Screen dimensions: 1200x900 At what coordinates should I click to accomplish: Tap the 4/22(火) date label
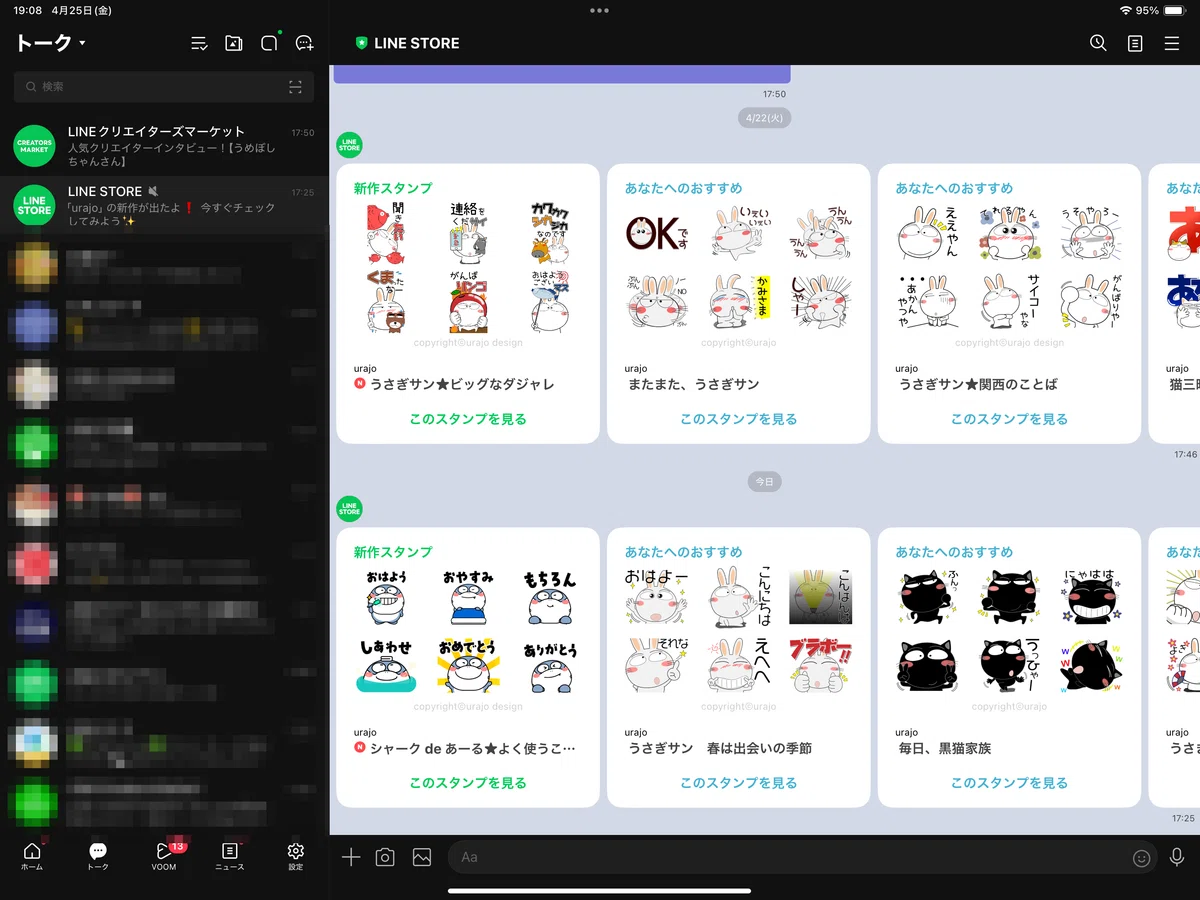pos(765,118)
